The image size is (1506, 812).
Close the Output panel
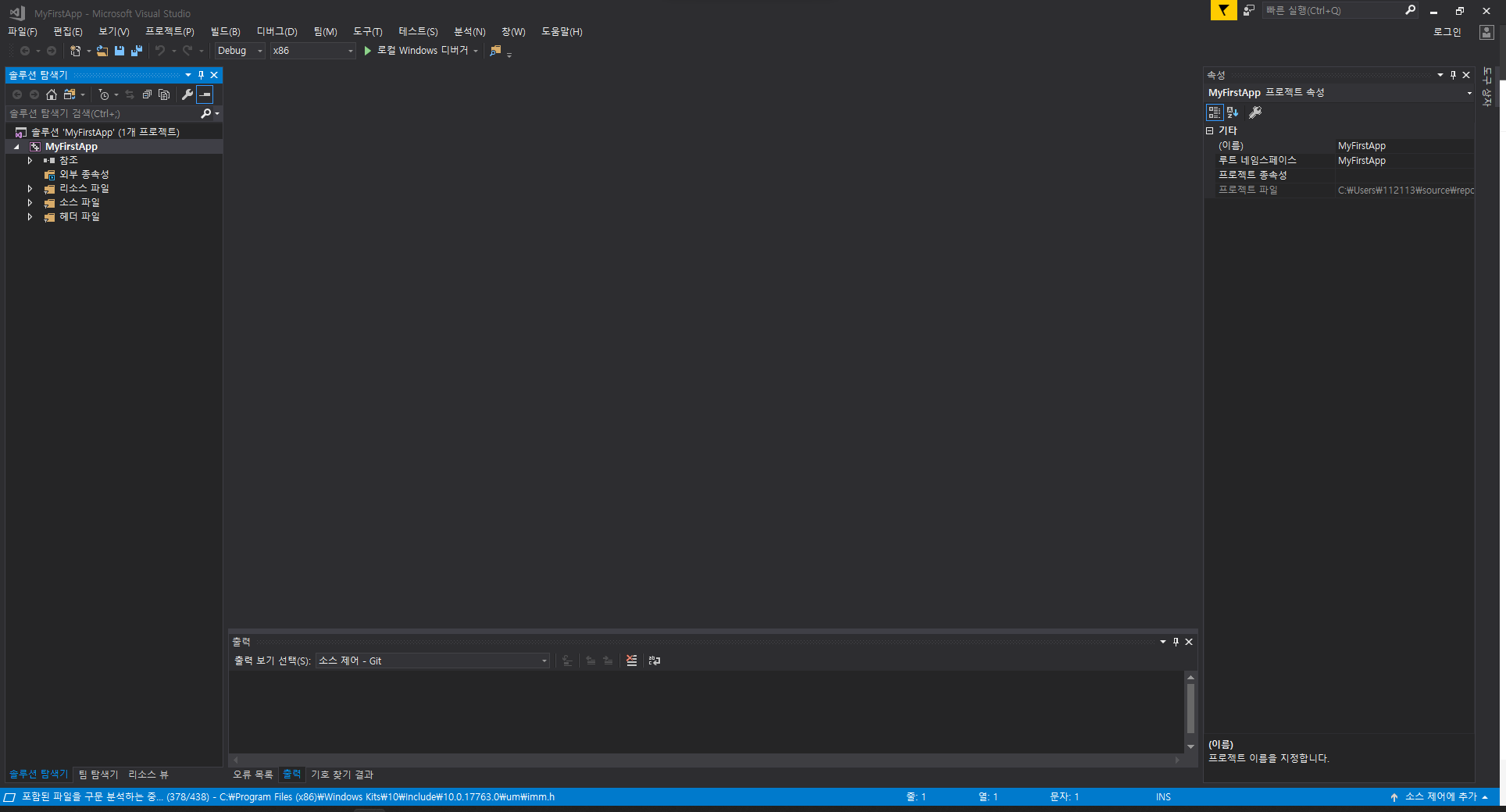1189,642
